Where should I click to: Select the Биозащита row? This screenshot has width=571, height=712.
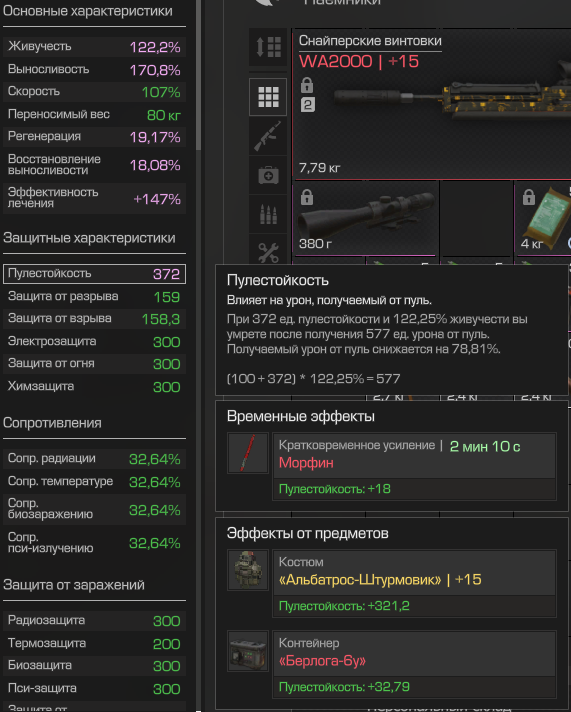click(x=94, y=666)
